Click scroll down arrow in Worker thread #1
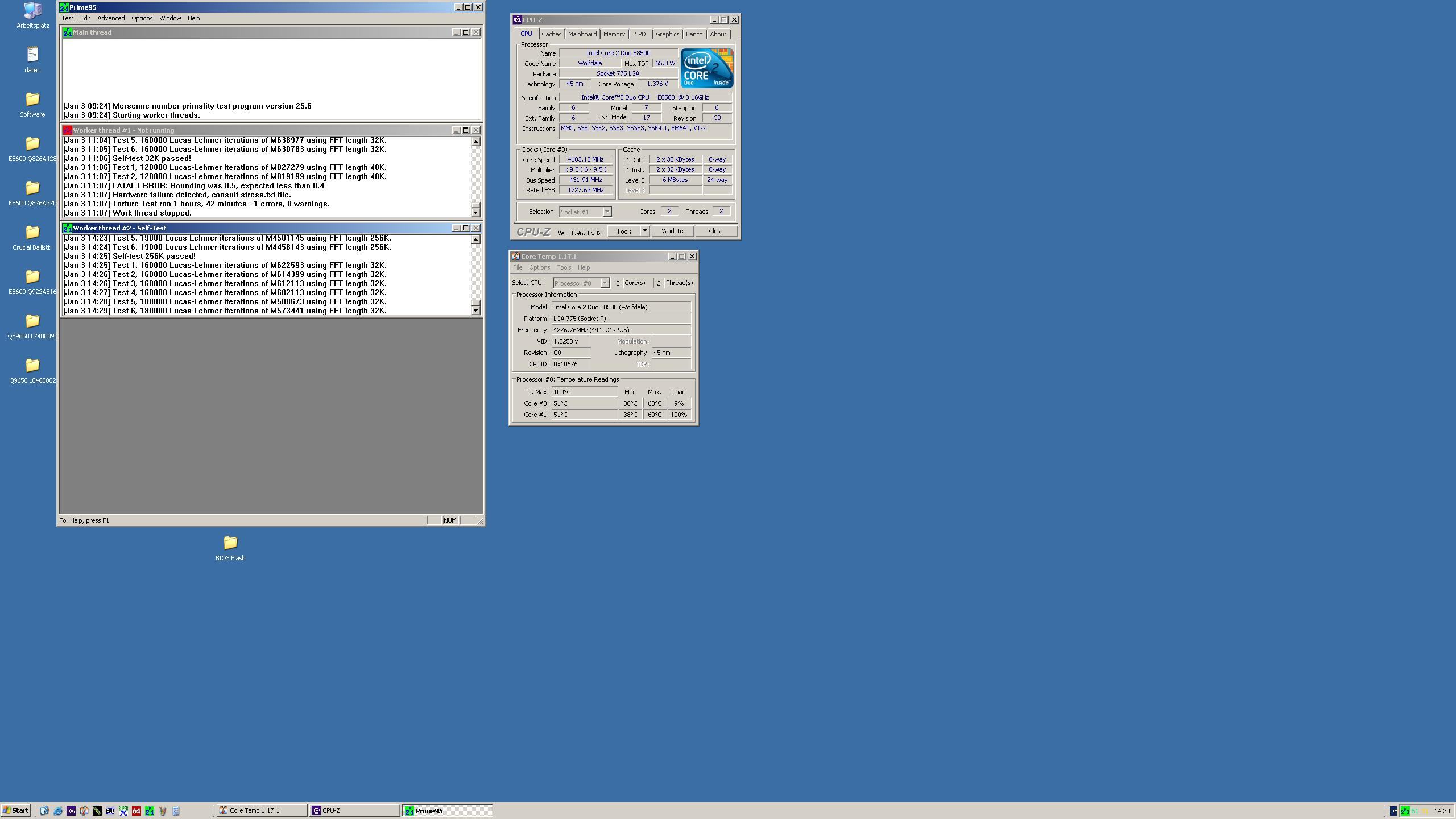The width and height of the screenshot is (1456, 819). point(476,212)
